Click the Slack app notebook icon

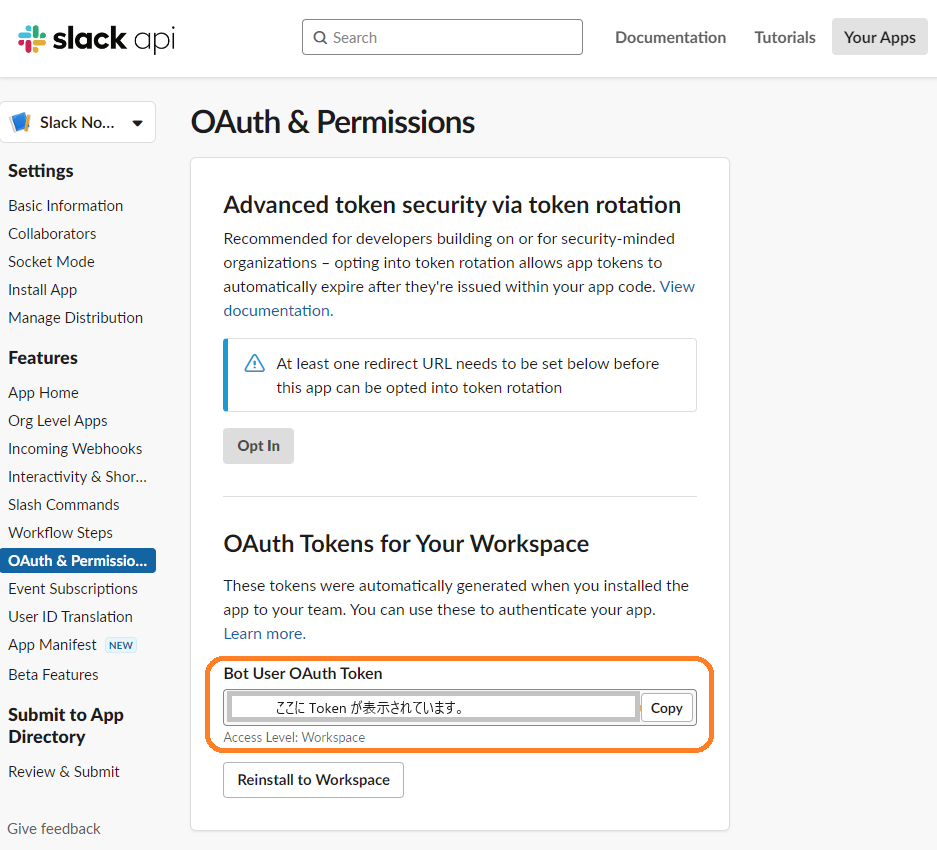coord(20,123)
